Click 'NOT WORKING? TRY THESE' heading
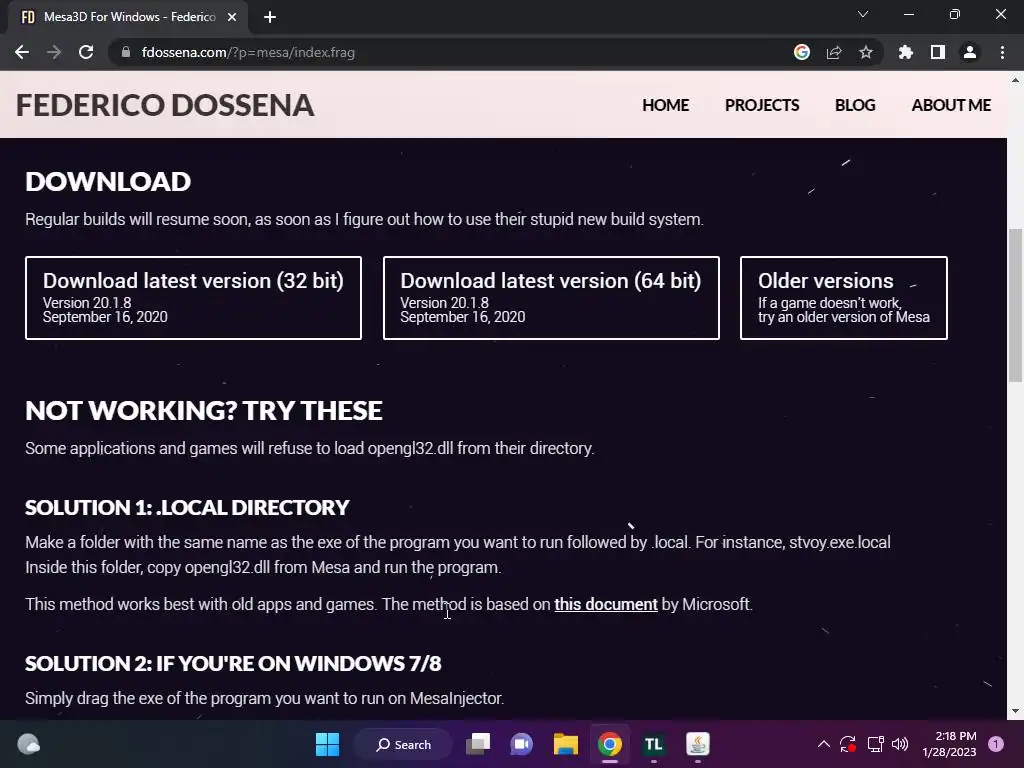The image size is (1024, 768). [x=204, y=411]
